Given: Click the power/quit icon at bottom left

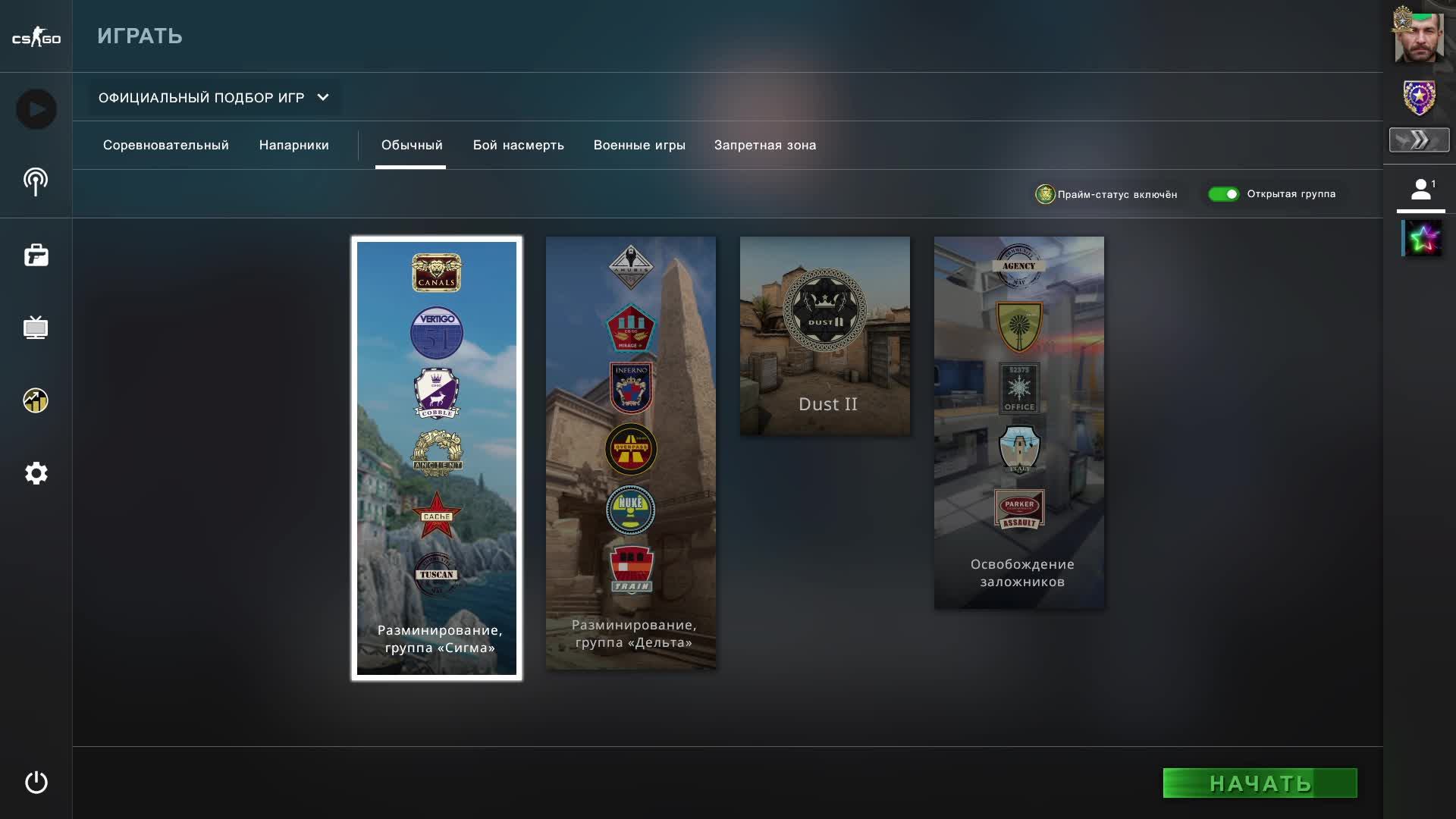Looking at the screenshot, I should [x=35, y=783].
